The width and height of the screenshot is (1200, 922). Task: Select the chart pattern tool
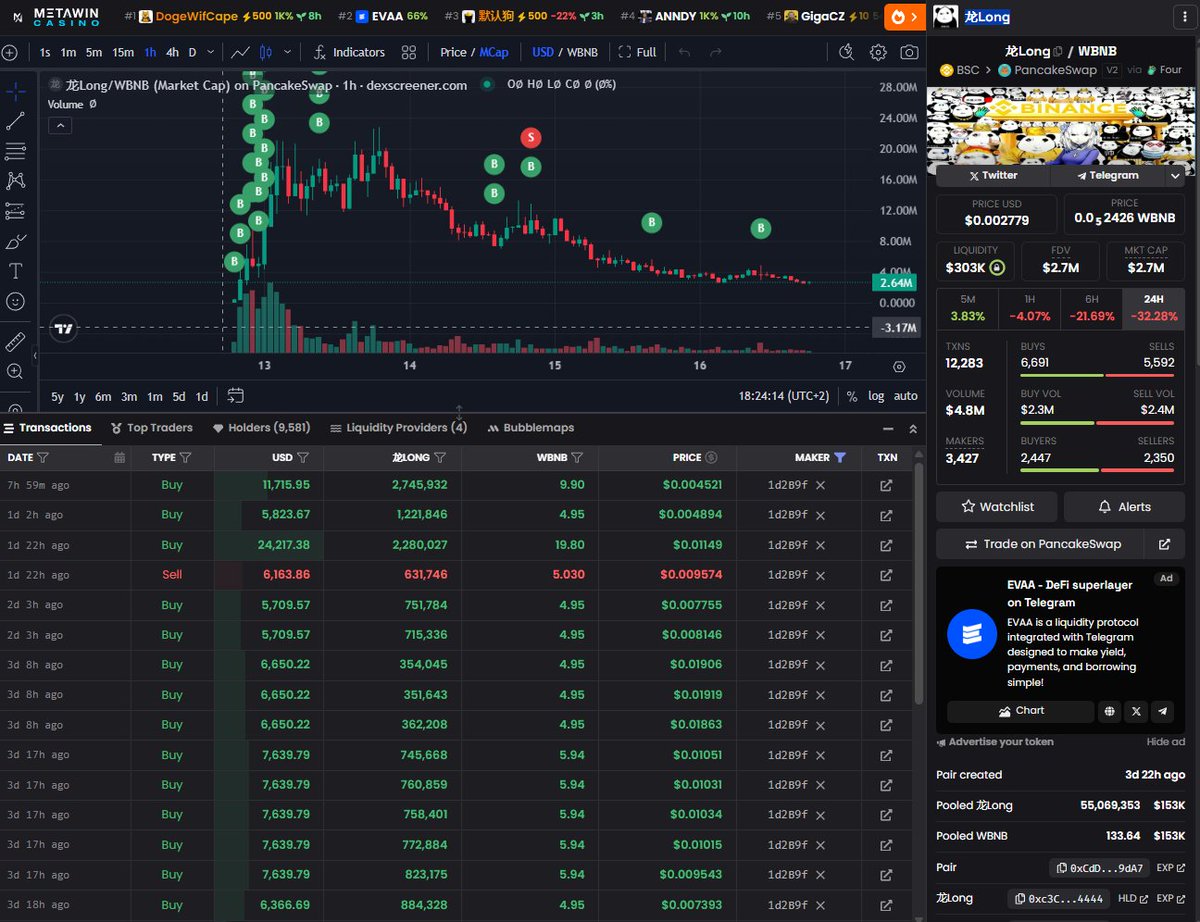15,181
